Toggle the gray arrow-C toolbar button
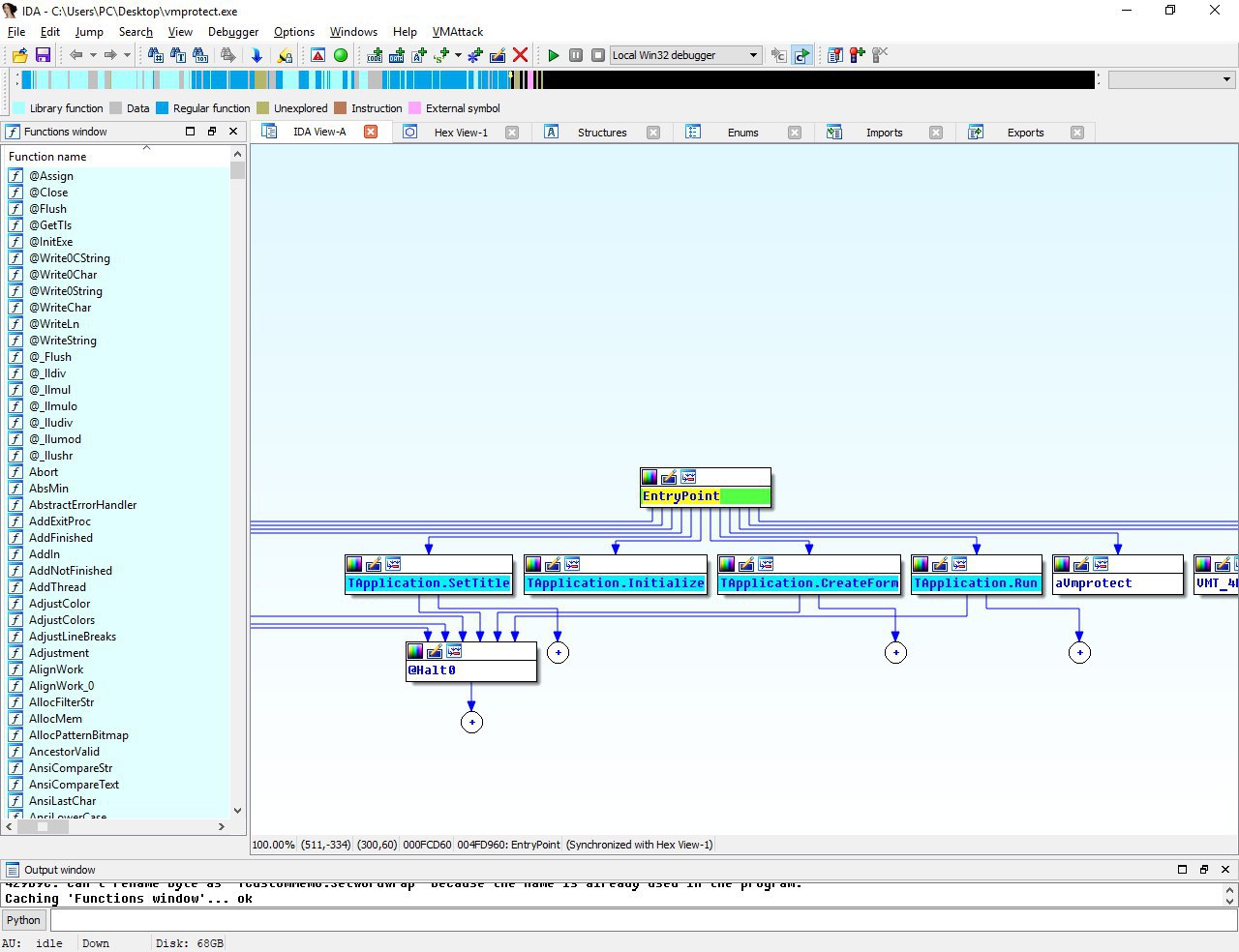 (778, 55)
